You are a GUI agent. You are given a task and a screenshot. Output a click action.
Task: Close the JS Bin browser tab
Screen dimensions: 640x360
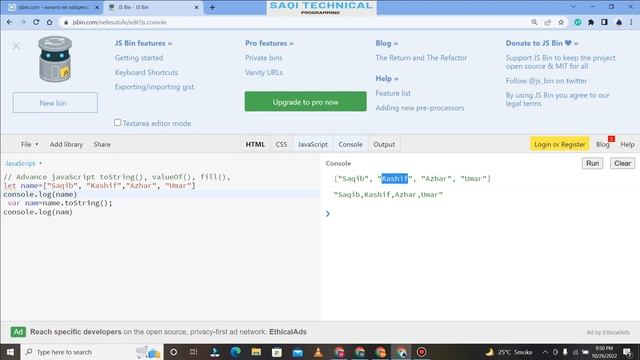coord(196,7)
